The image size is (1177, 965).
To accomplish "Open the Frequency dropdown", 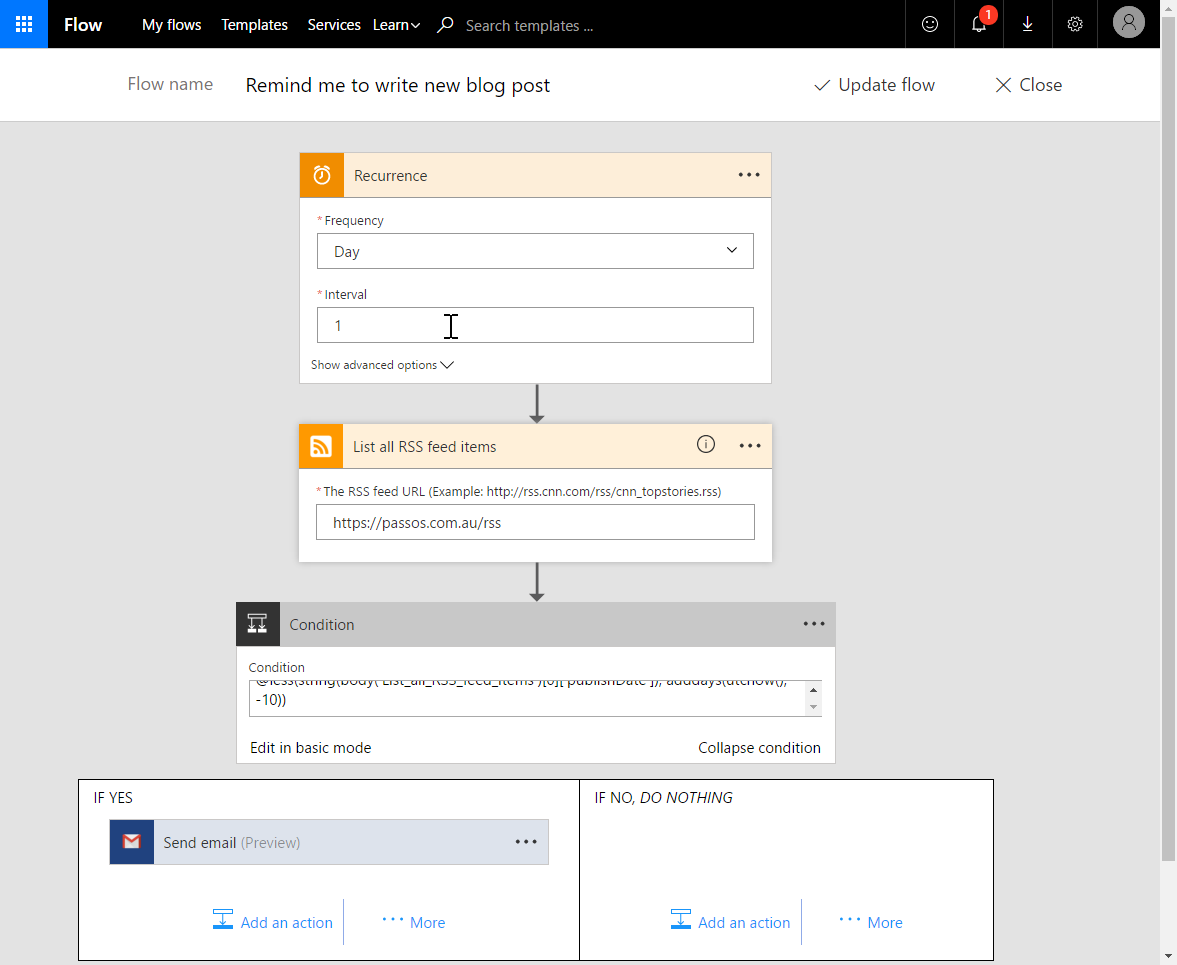I will 535,251.
